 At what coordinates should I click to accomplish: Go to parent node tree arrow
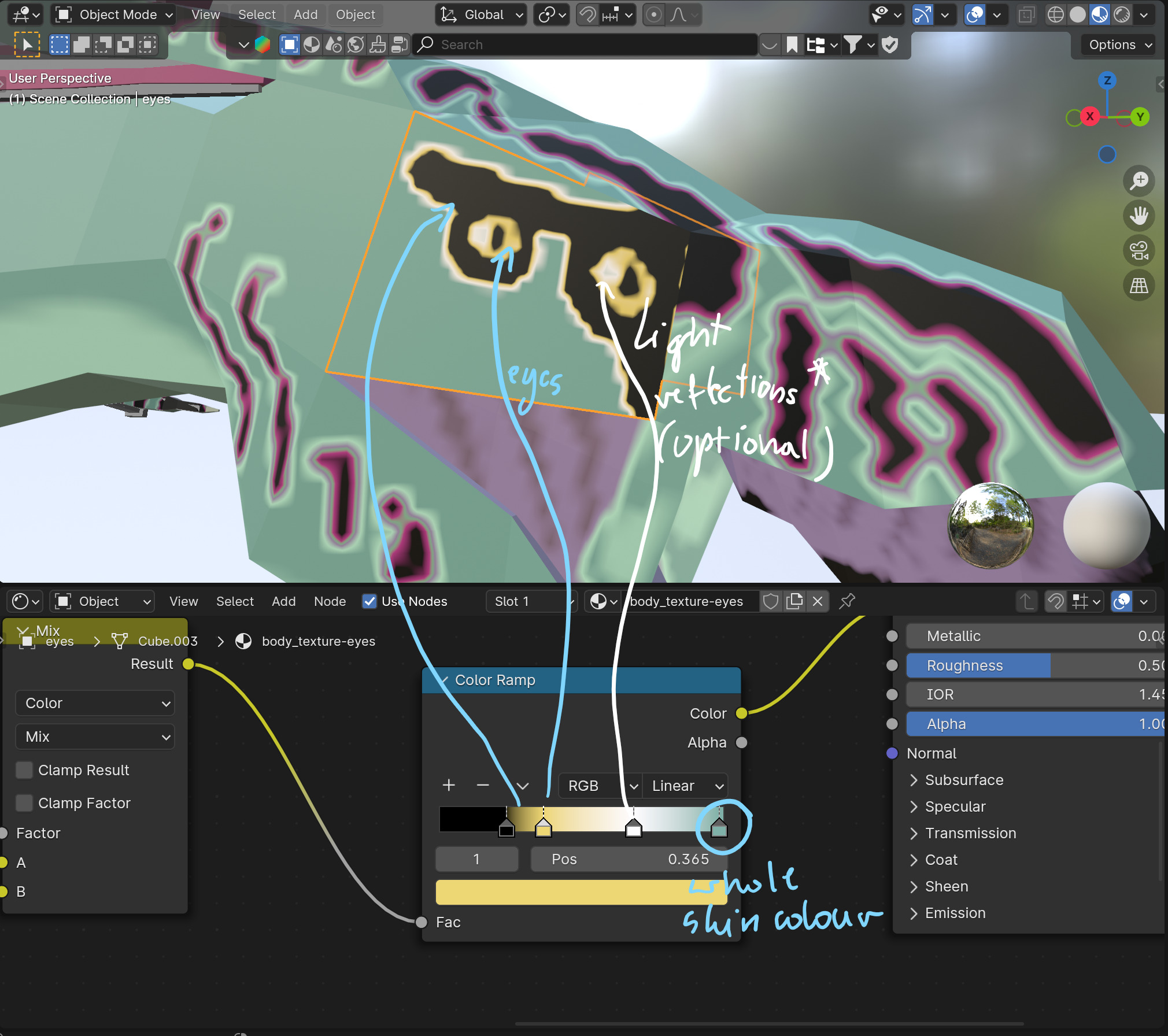[1027, 601]
